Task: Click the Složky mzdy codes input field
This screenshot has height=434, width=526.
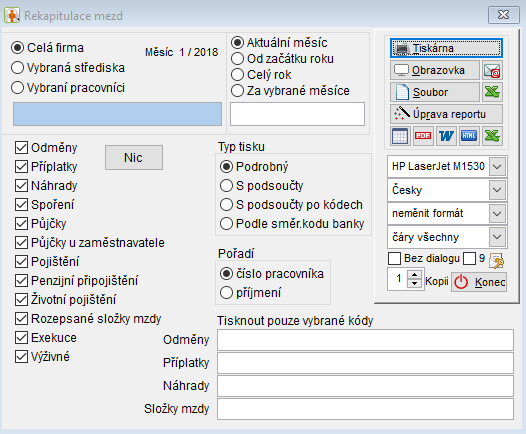Action: [365, 409]
